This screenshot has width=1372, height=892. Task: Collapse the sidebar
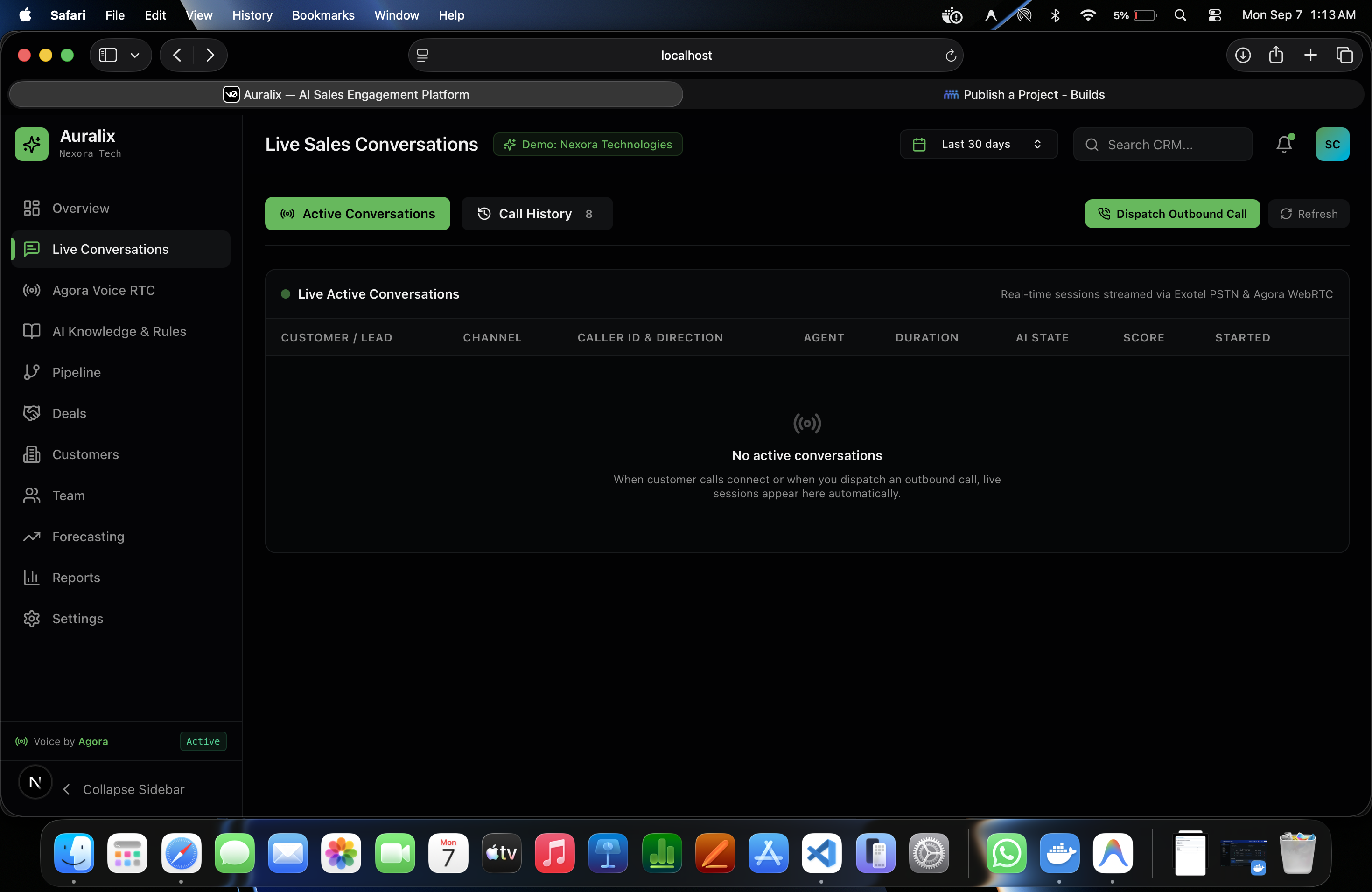pyautogui.click(x=123, y=789)
